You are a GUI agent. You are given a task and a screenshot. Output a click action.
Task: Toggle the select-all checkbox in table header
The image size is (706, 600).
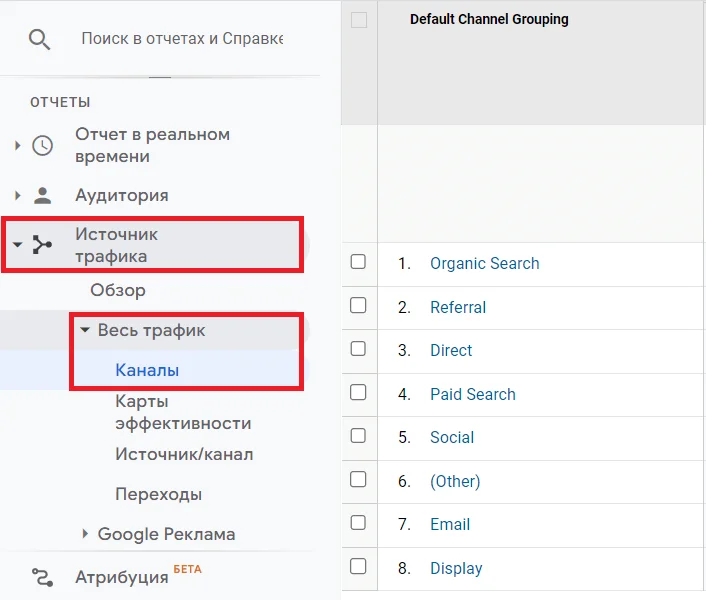point(359,20)
